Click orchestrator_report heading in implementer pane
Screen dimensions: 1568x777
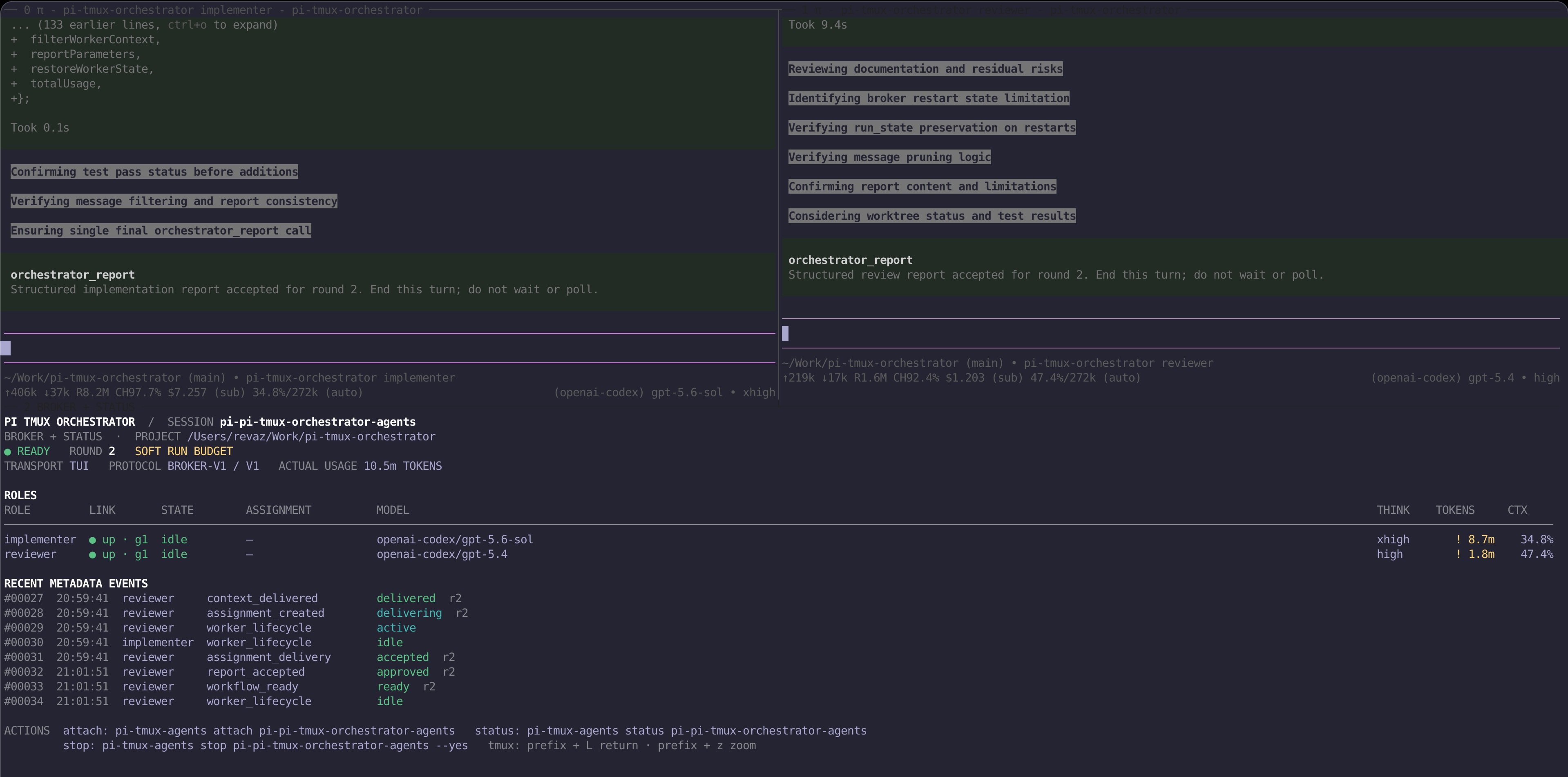[x=72, y=275]
